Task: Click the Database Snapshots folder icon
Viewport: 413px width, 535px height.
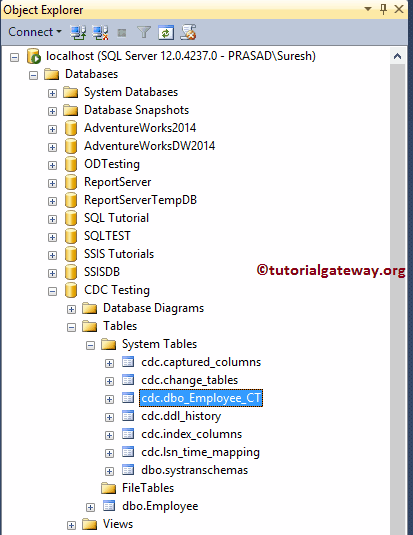Action: click(x=71, y=110)
